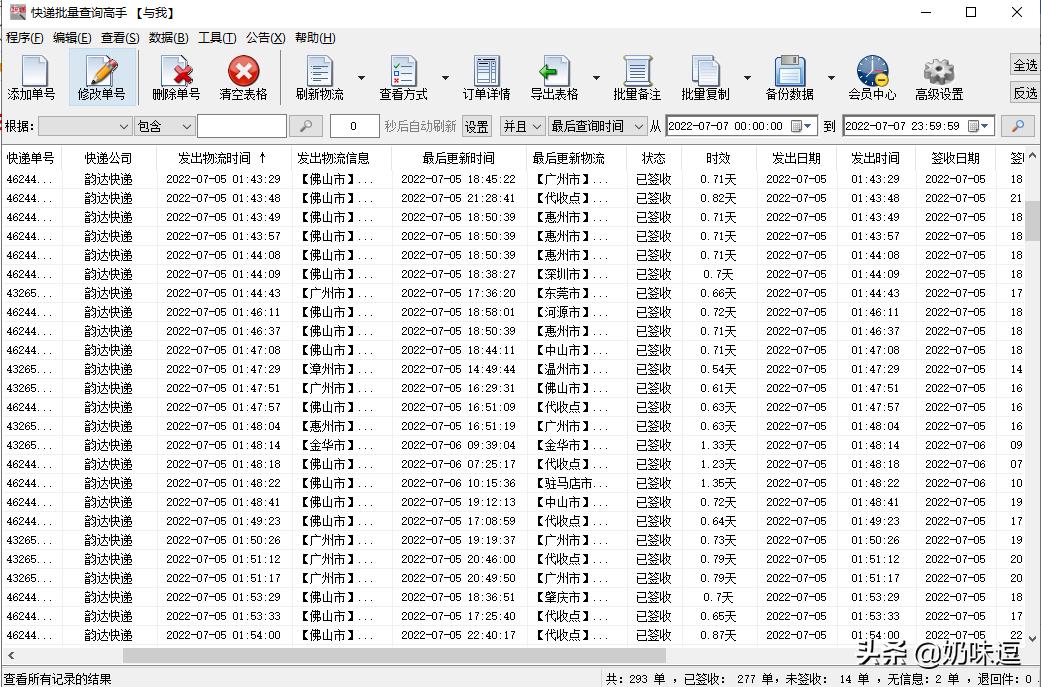Click the 全选 (Select All) button
The height and width of the screenshot is (687, 1041).
[1025, 63]
